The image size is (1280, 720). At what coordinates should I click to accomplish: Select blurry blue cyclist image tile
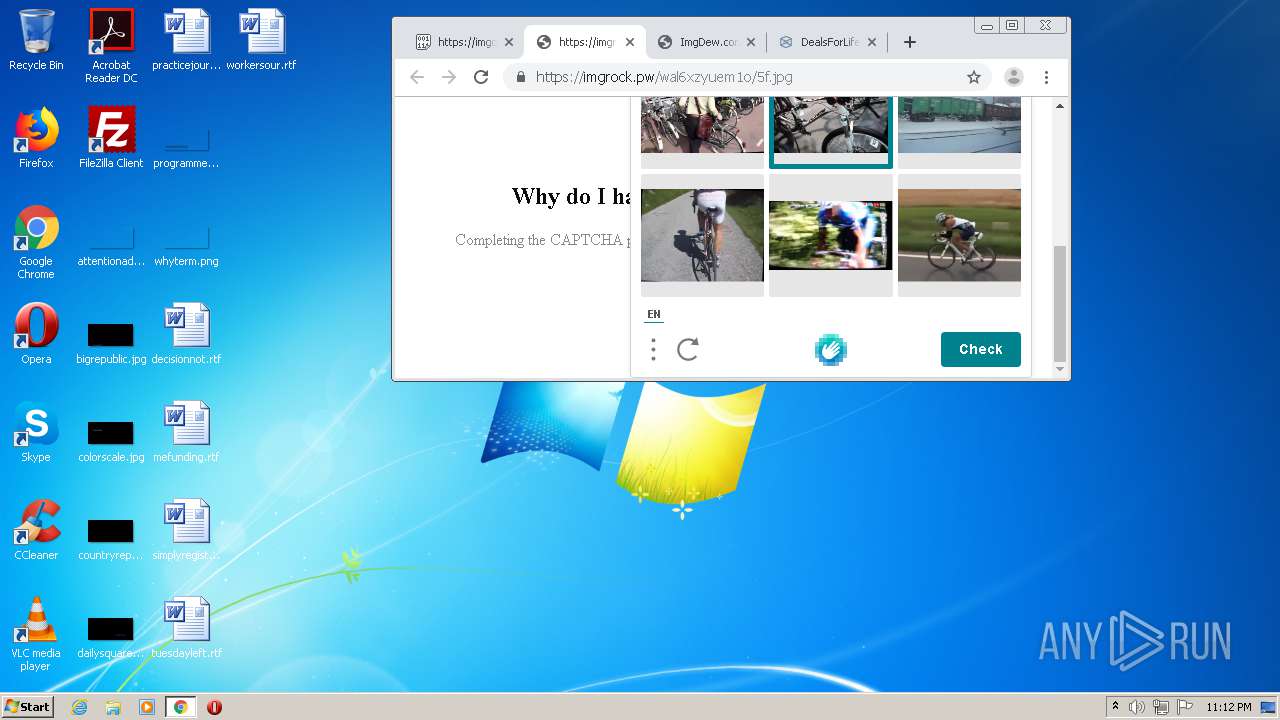pyautogui.click(x=830, y=235)
